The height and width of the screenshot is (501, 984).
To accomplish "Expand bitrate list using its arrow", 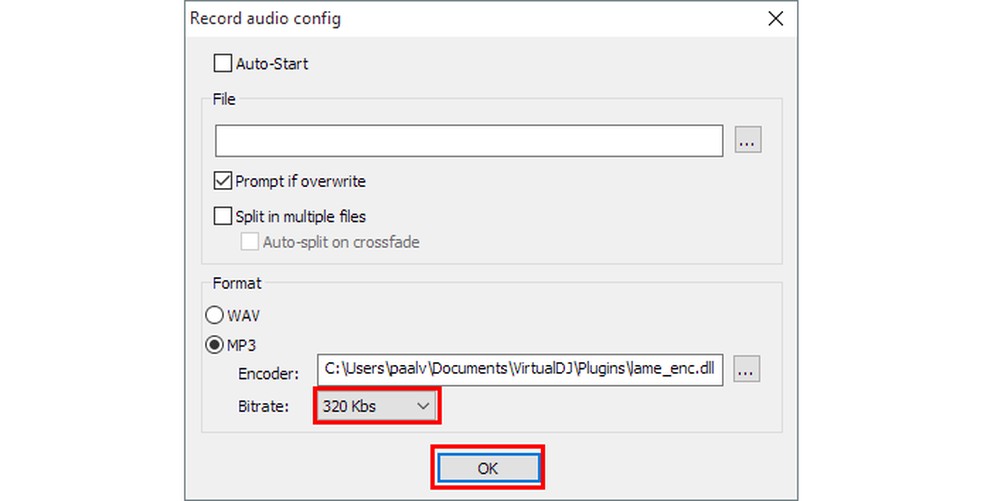I will [423, 406].
